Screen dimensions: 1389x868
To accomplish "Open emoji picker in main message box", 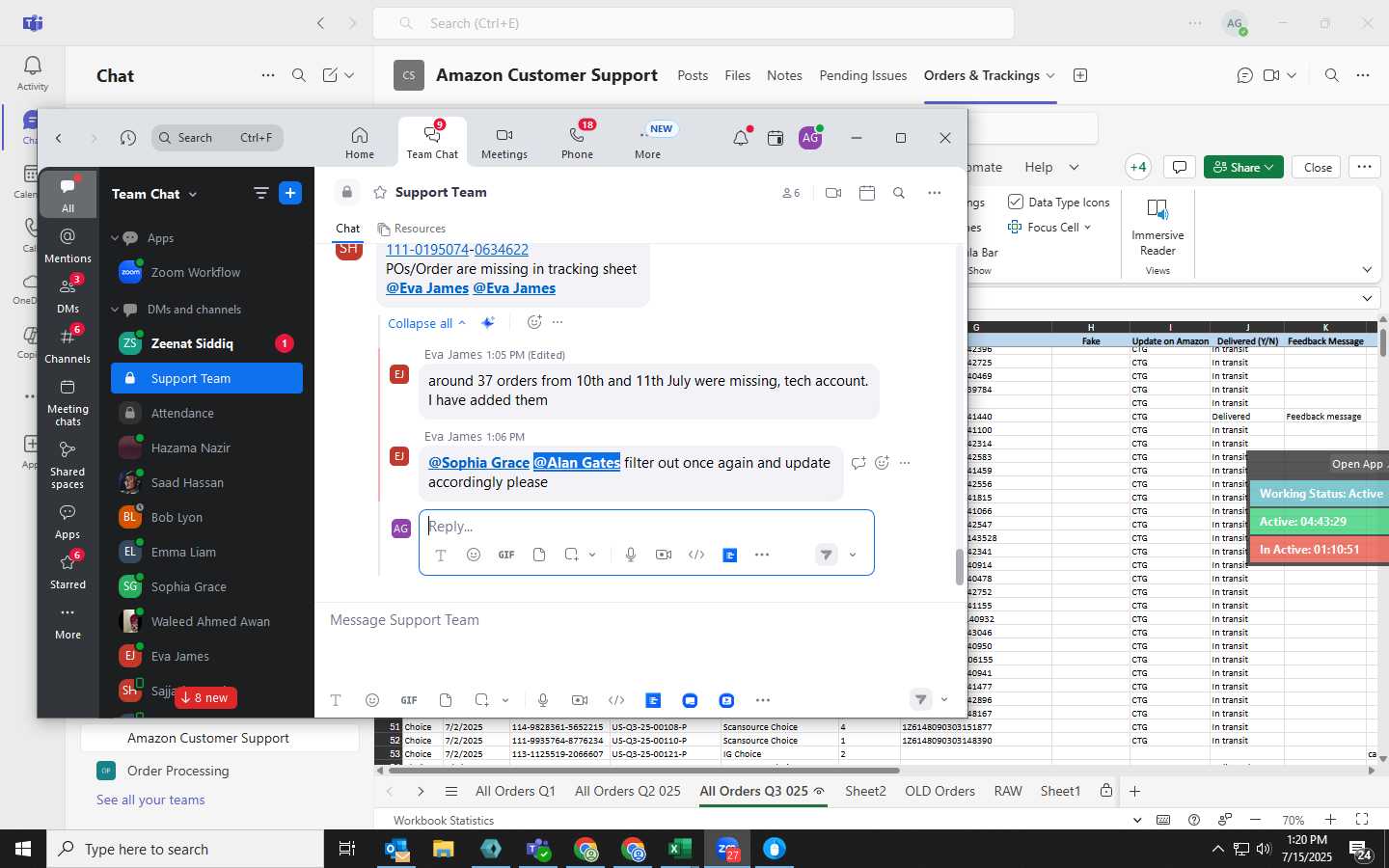I will pos(372,700).
